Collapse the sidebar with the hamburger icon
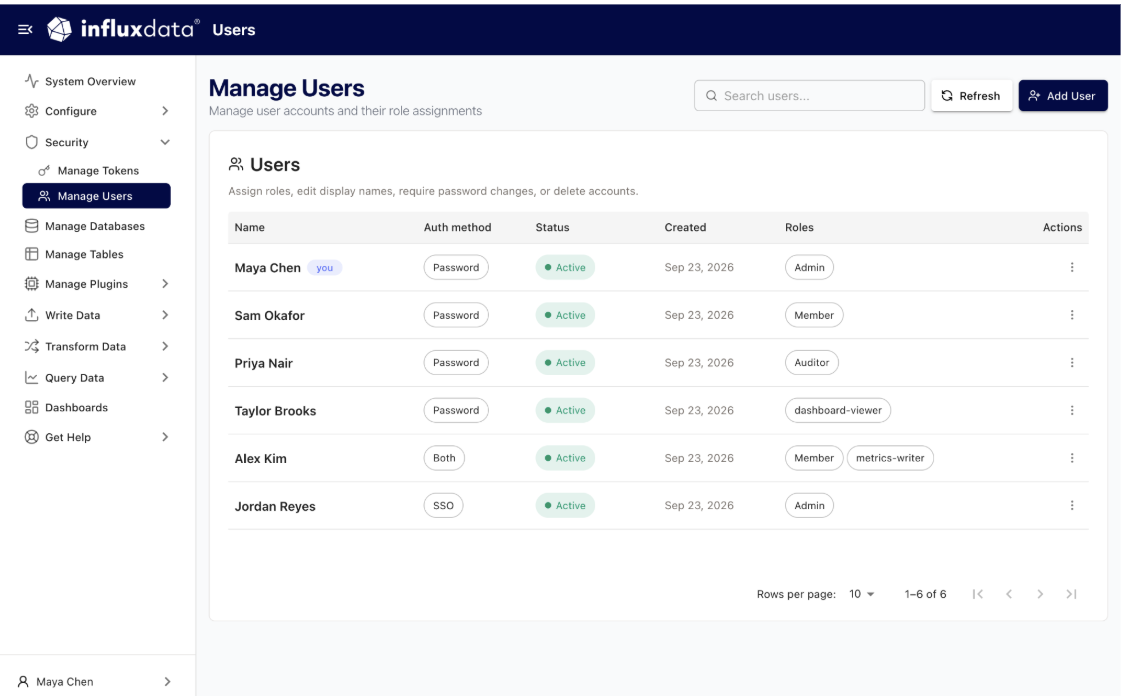The height and width of the screenshot is (696, 1124). [x=25, y=29]
